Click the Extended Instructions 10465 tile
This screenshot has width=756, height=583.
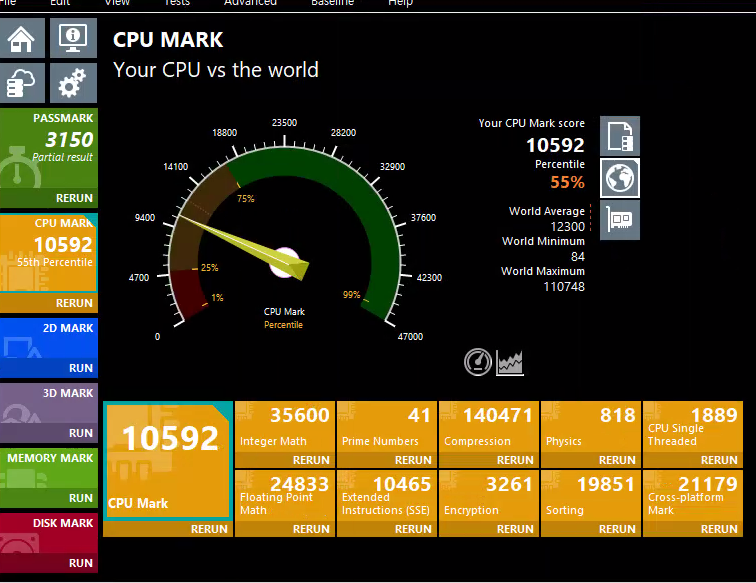tap(387, 496)
